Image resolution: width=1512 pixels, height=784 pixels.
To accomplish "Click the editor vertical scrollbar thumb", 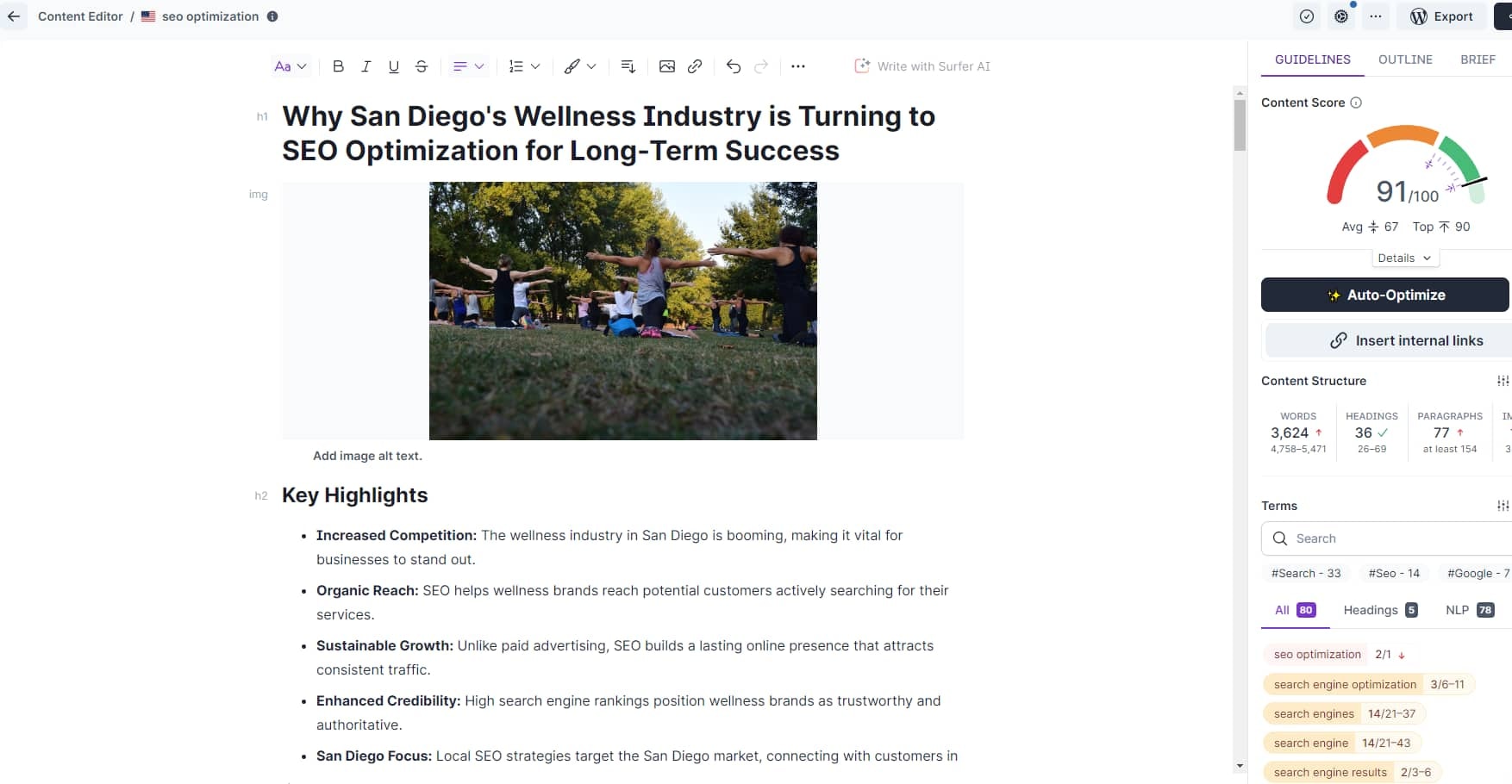I will pos(1240,126).
